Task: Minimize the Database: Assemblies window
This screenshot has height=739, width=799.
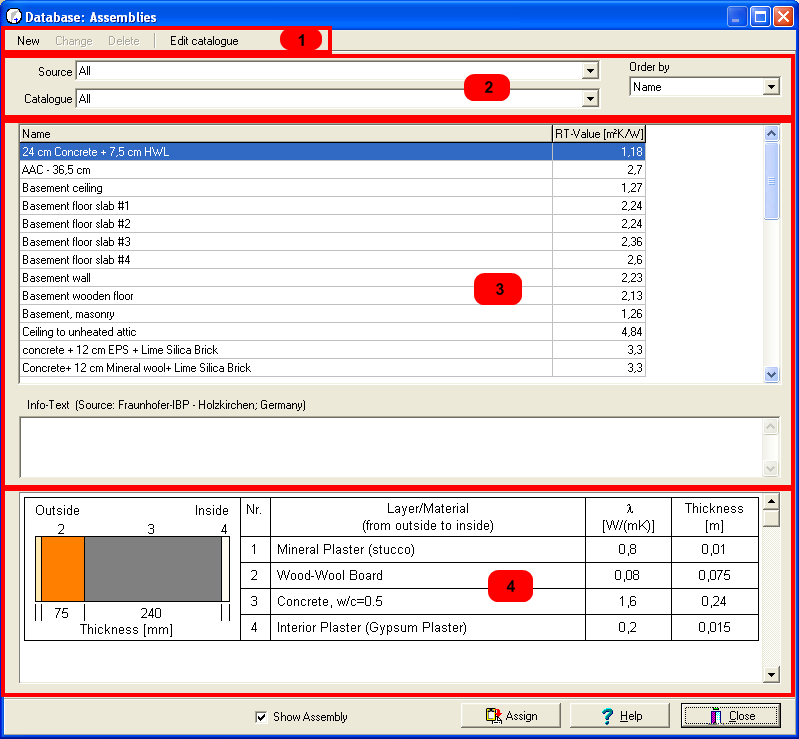Action: pyautogui.click(x=736, y=17)
